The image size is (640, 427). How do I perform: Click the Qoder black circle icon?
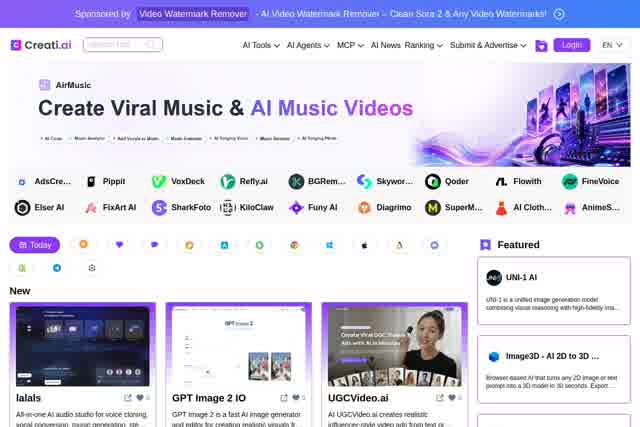click(x=433, y=181)
